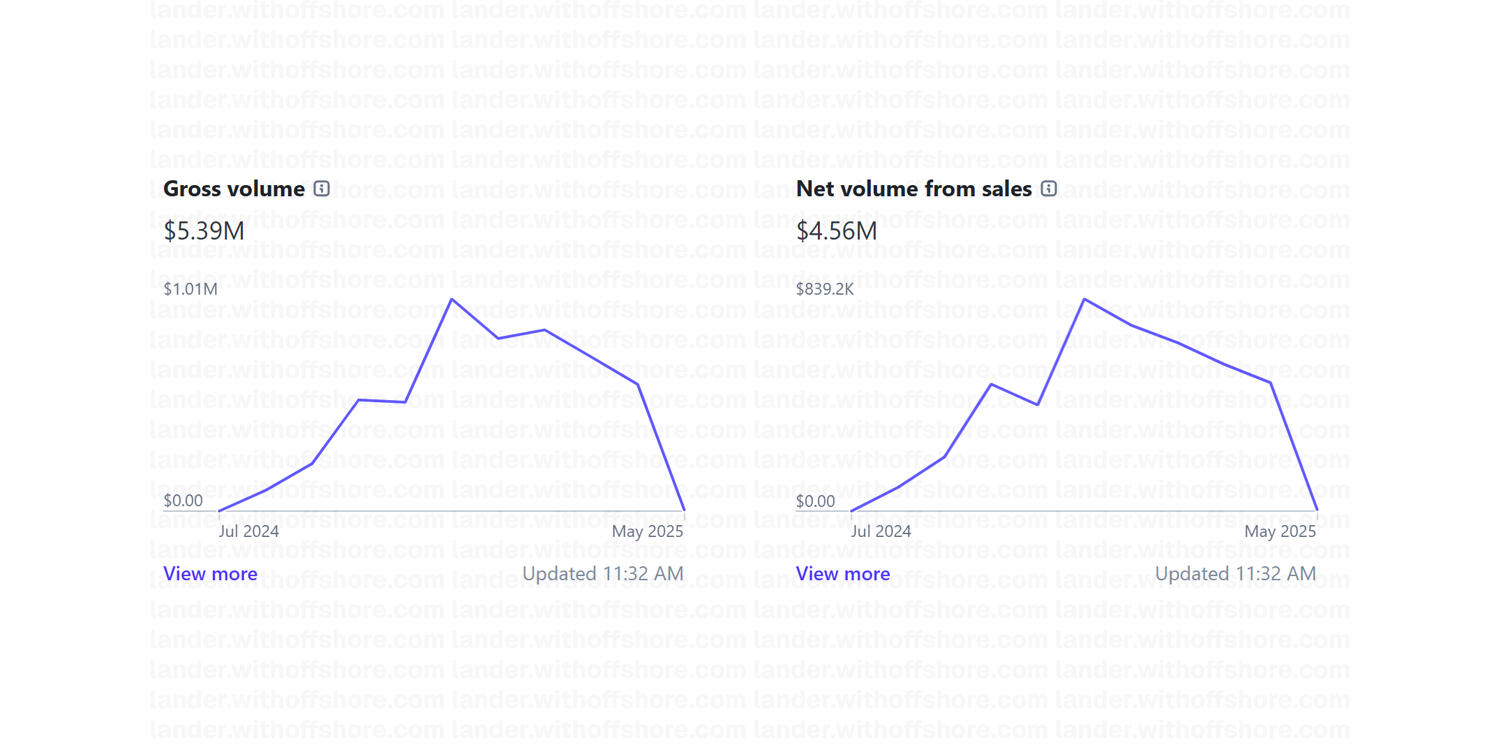1500x750 pixels.
Task: Click the $839.2K axis label
Action: click(x=825, y=289)
